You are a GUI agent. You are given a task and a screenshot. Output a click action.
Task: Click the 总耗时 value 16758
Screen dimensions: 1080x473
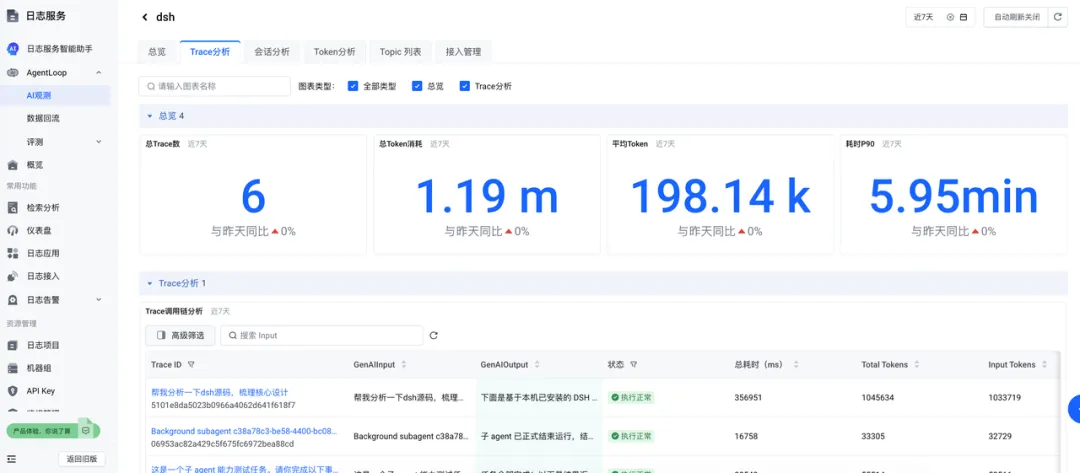pyautogui.click(x=747, y=436)
